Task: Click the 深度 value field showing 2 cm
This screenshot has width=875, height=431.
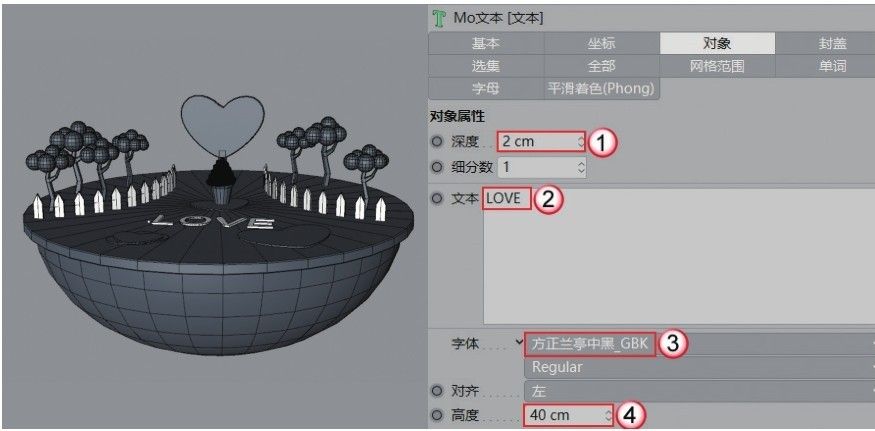Action: coord(541,142)
